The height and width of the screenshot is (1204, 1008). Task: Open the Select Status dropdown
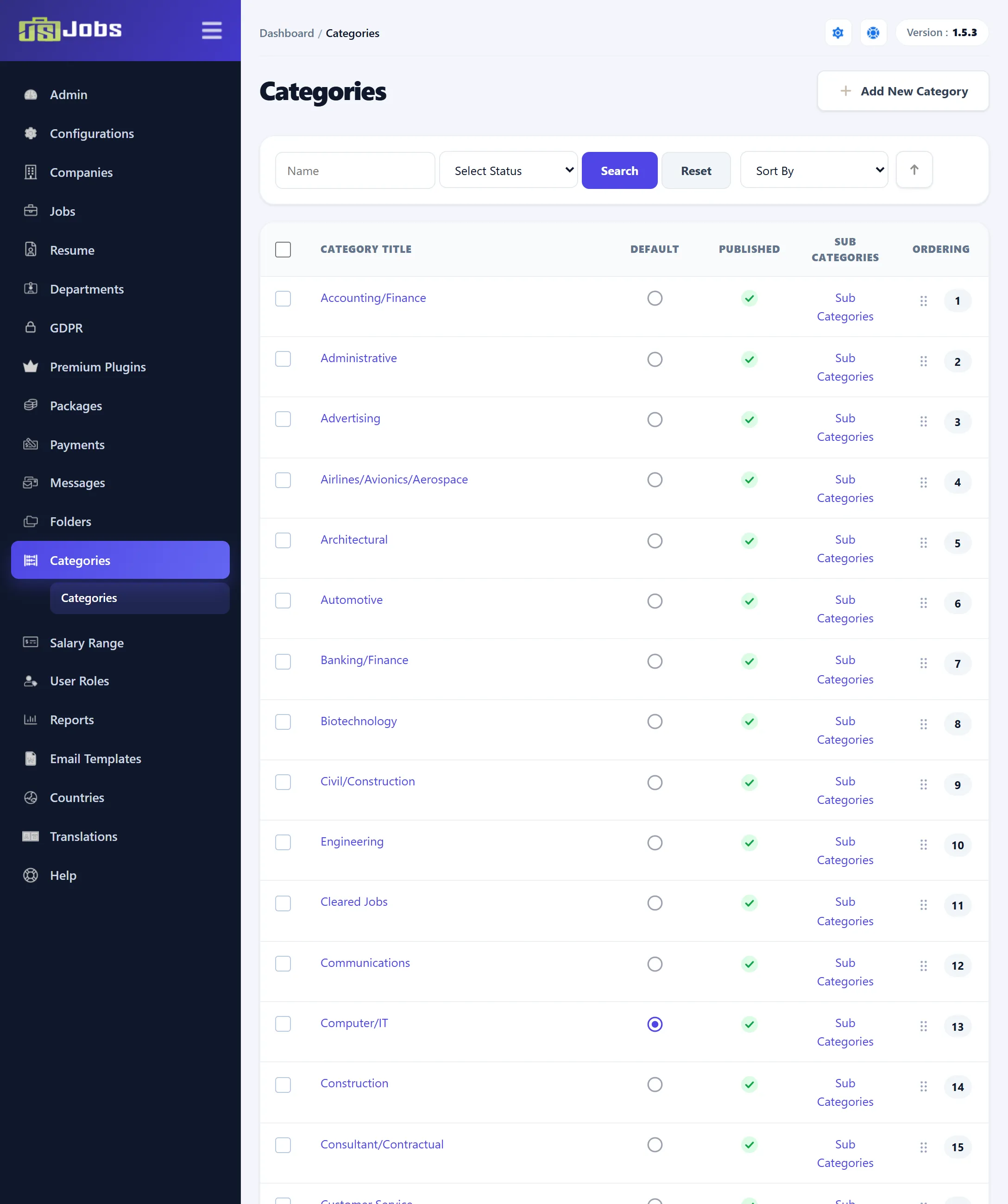click(x=508, y=169)
